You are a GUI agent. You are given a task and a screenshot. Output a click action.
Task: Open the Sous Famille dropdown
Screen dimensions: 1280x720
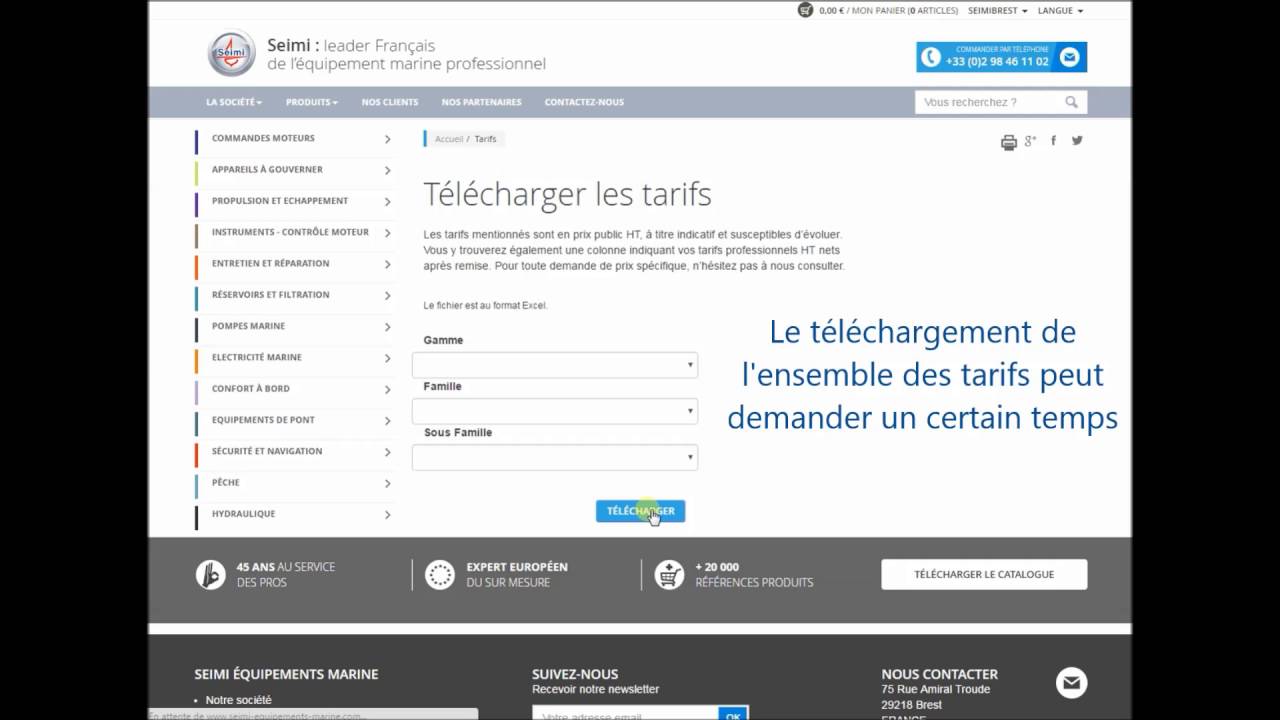(555, 457)
